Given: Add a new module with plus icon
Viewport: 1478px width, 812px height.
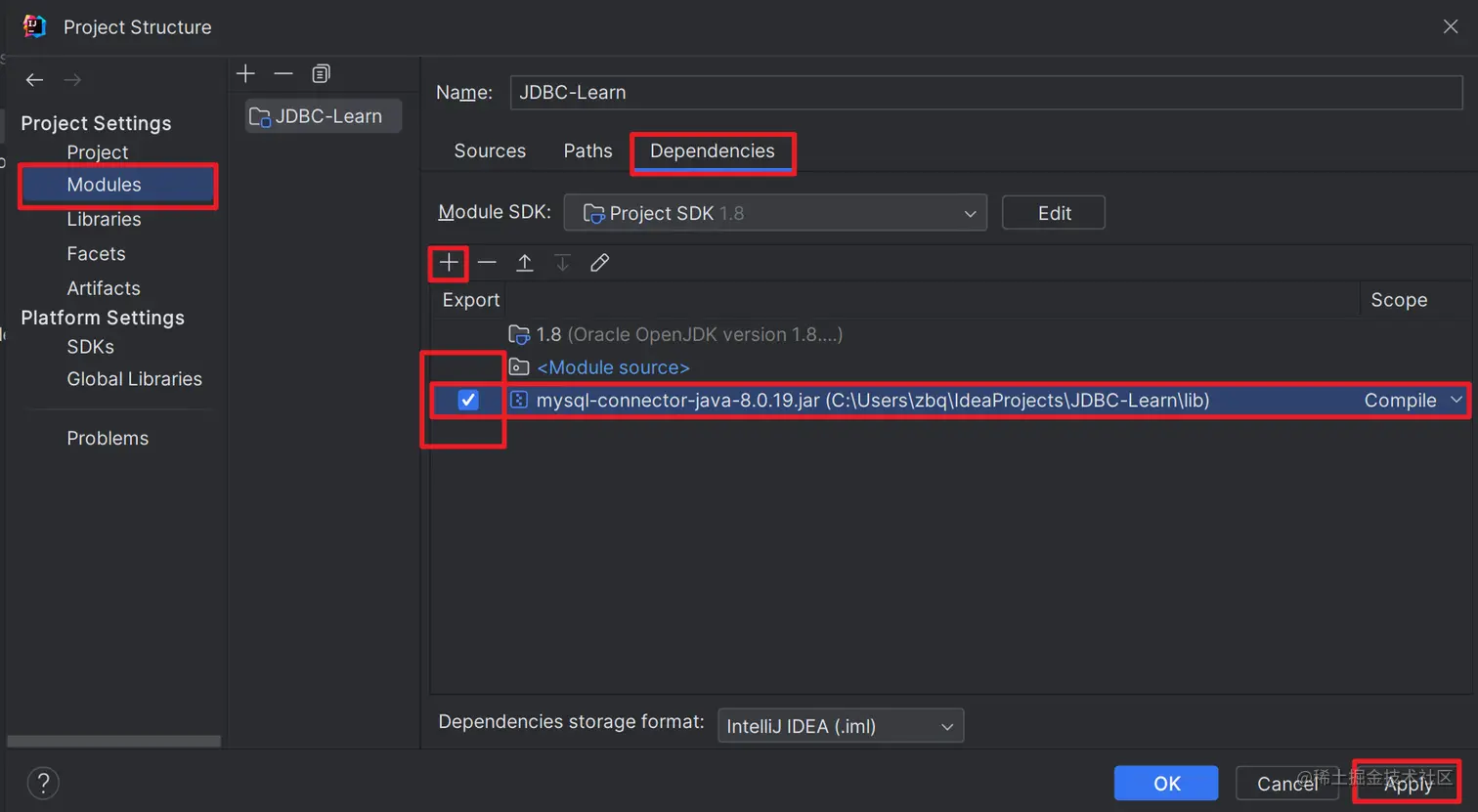Looking at the screenshot, I should coord(245,73).
